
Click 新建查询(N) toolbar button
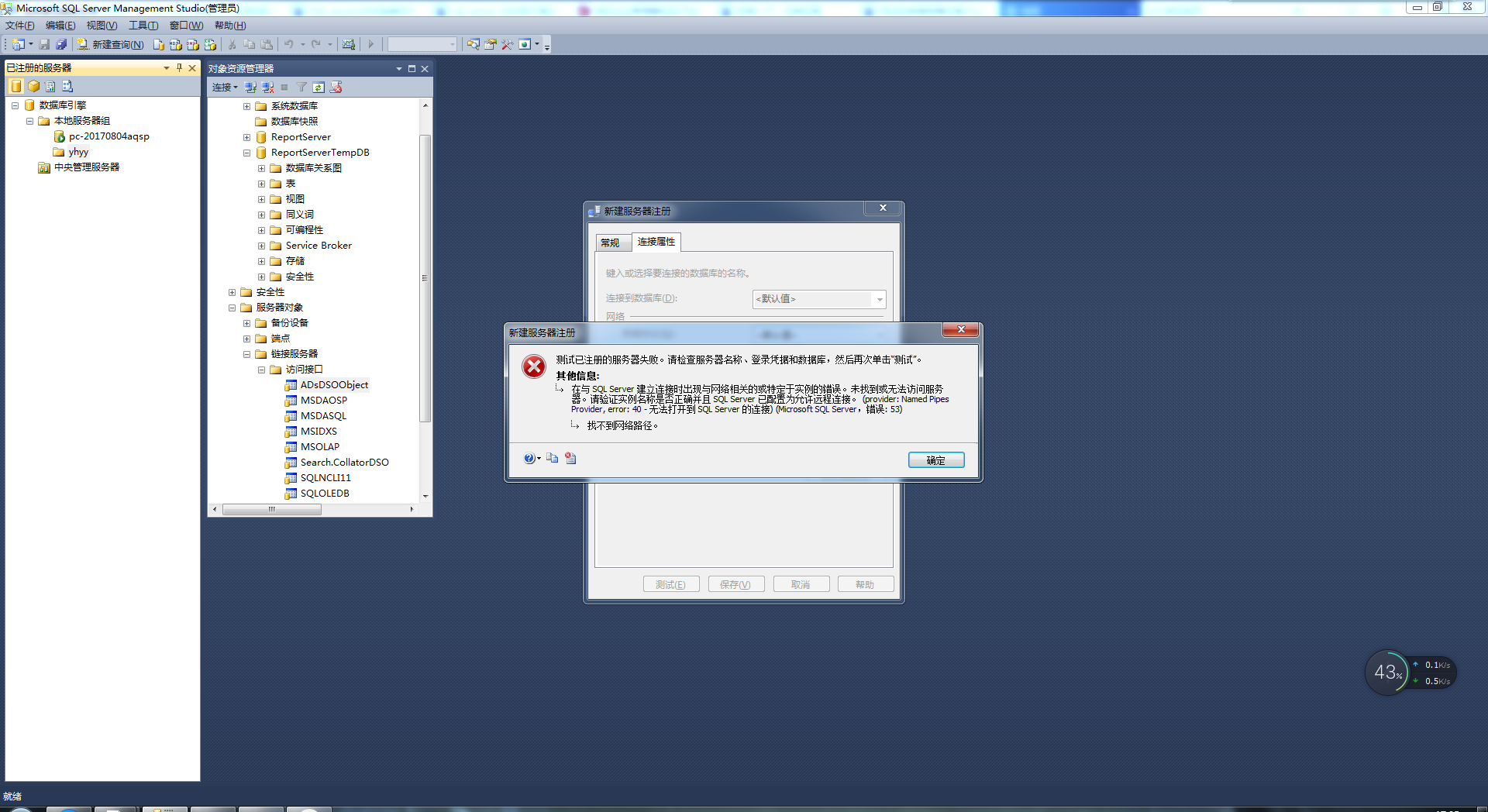coord(110,45)
